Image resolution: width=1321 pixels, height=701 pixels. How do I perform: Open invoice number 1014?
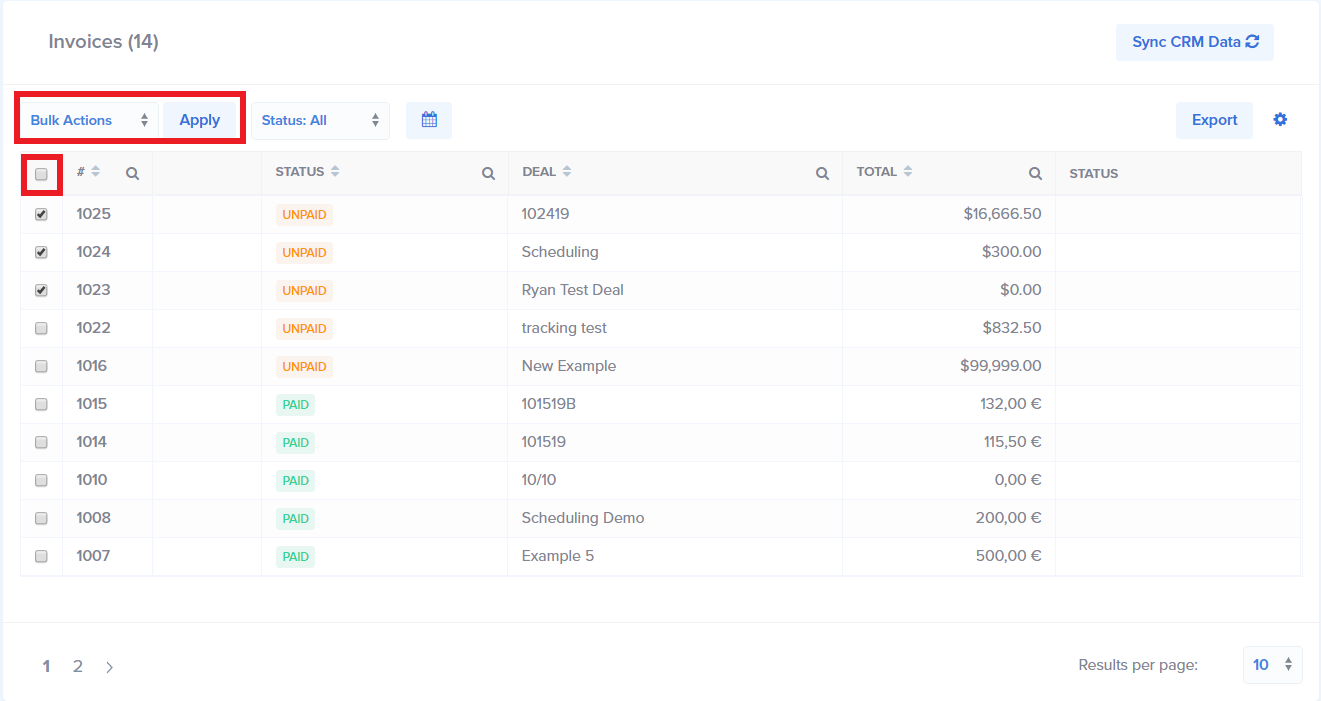(x=92, y=442)
